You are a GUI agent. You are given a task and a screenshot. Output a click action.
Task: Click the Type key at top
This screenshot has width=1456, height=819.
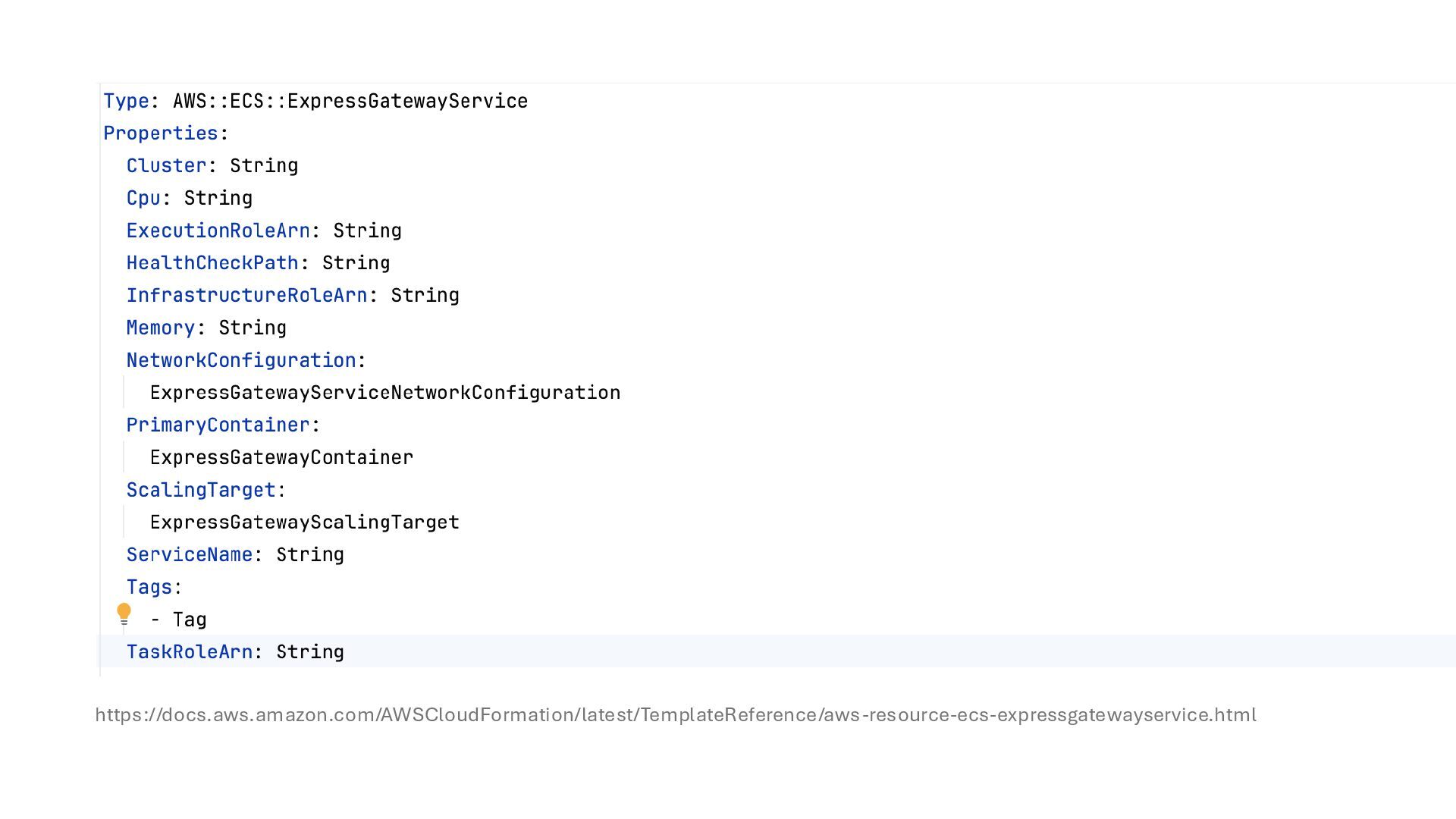126,101
